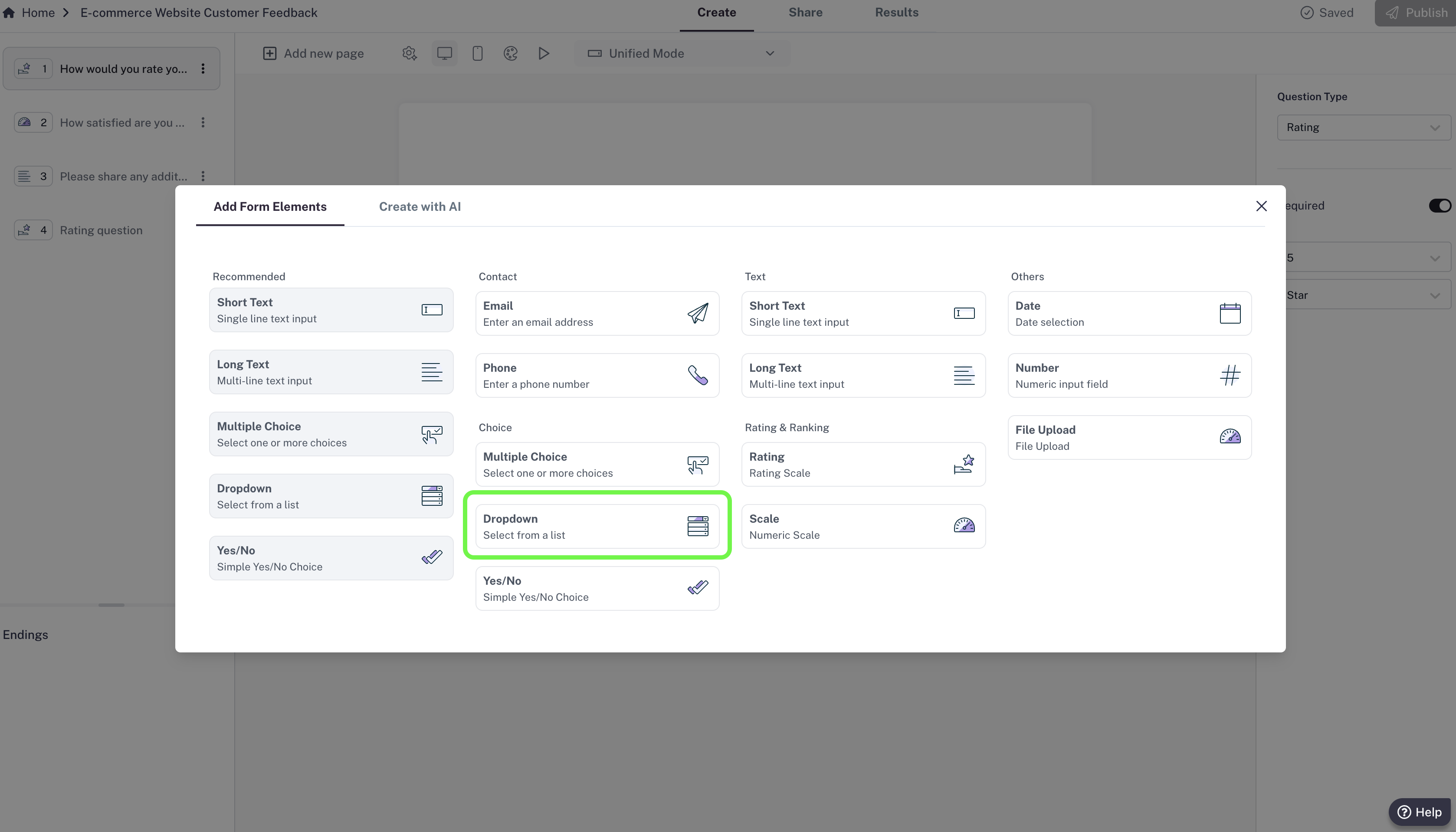Add the Email contact element
The width and height of the screenshot is (1456, 832).
coord(597,313)
